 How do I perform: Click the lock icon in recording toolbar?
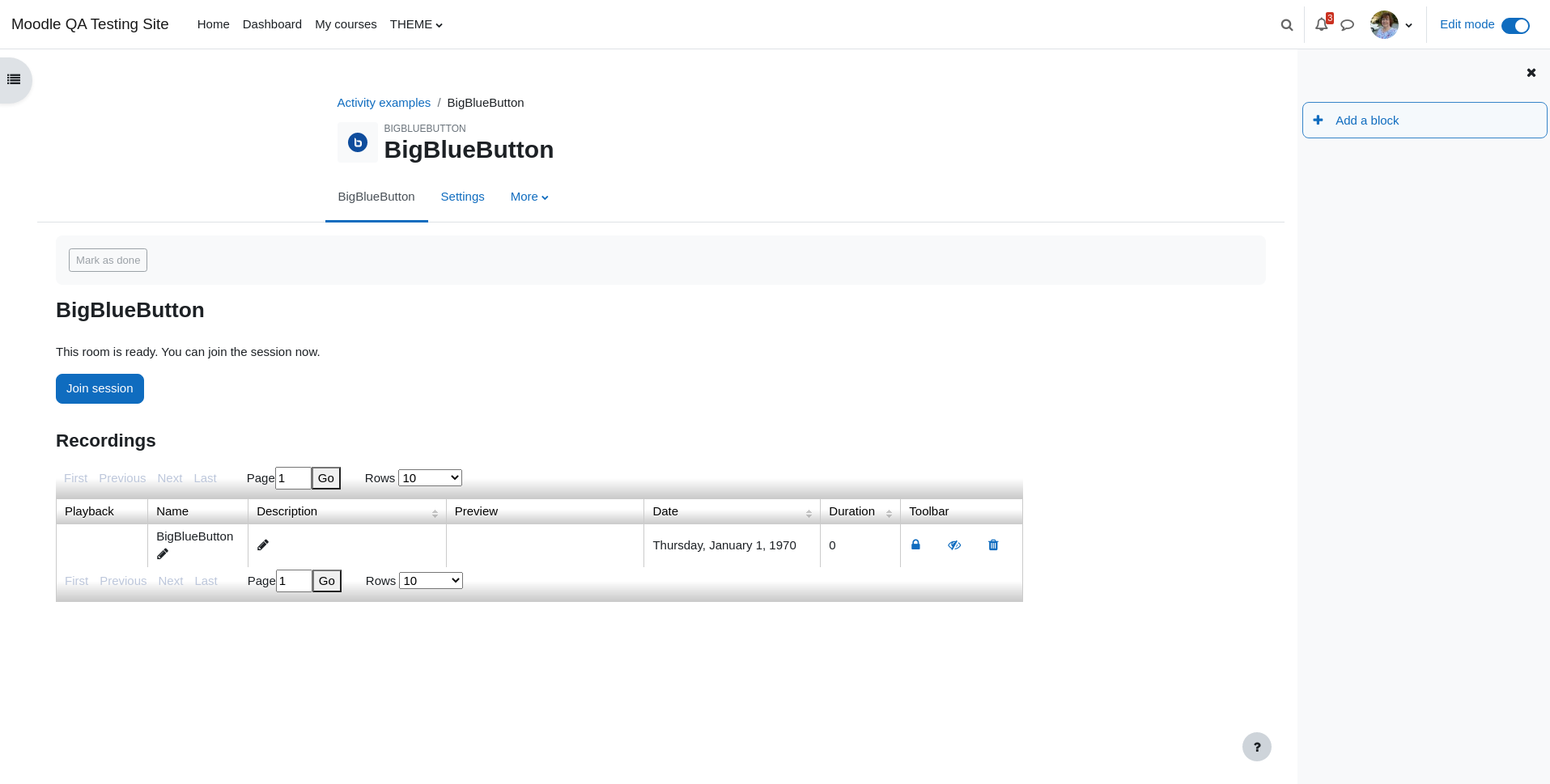tap(916, 545)
